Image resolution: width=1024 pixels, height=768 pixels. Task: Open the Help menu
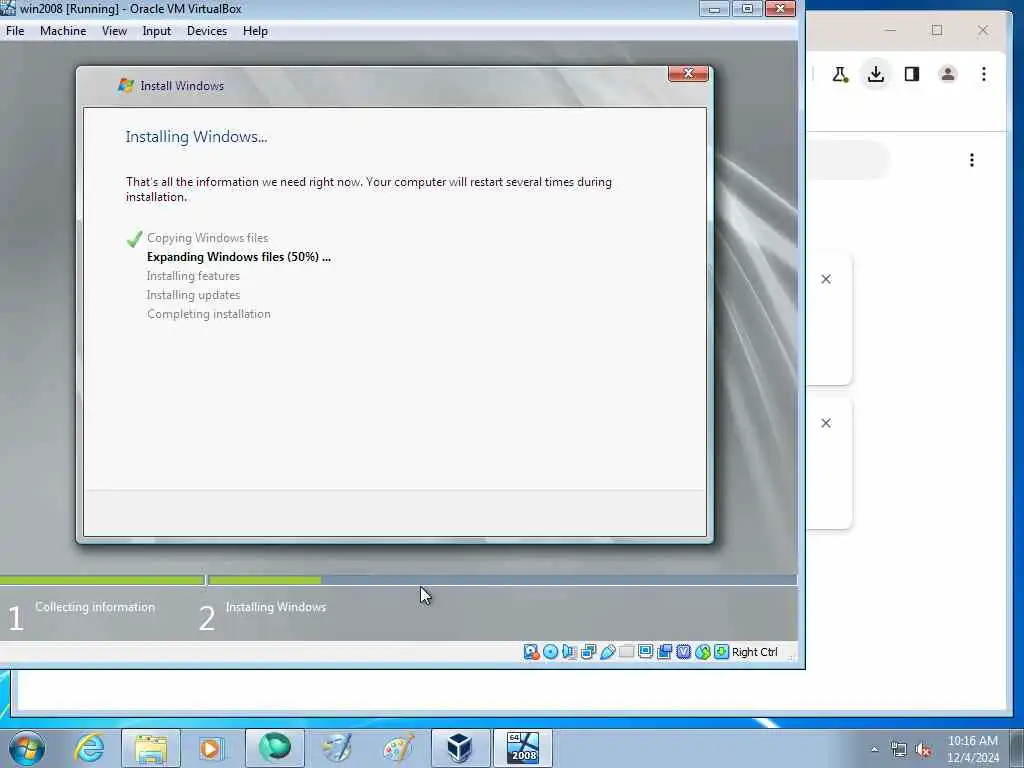click(255, 31)
